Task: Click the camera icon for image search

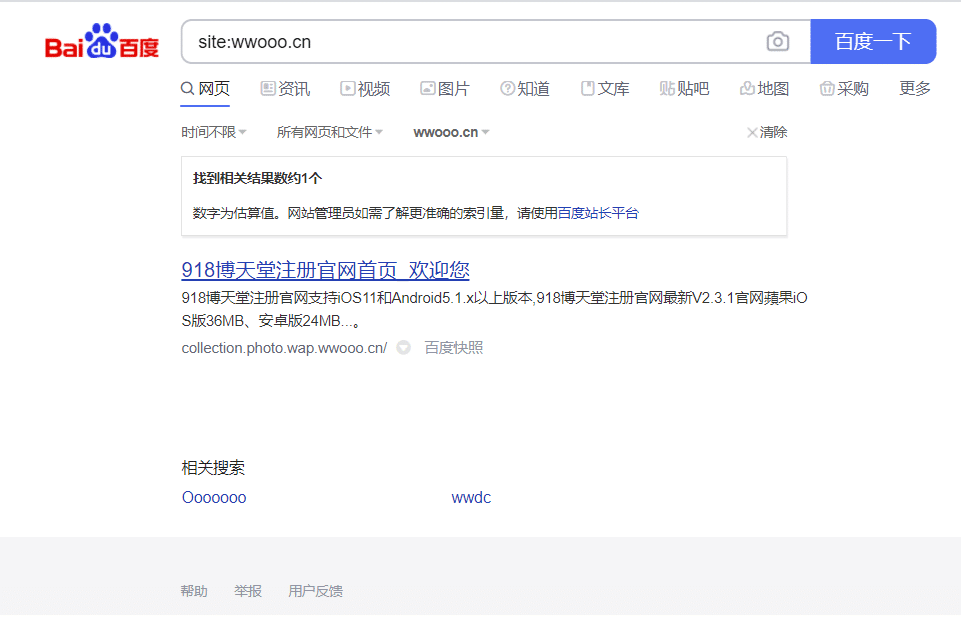Action: click(x=778, y=41)
